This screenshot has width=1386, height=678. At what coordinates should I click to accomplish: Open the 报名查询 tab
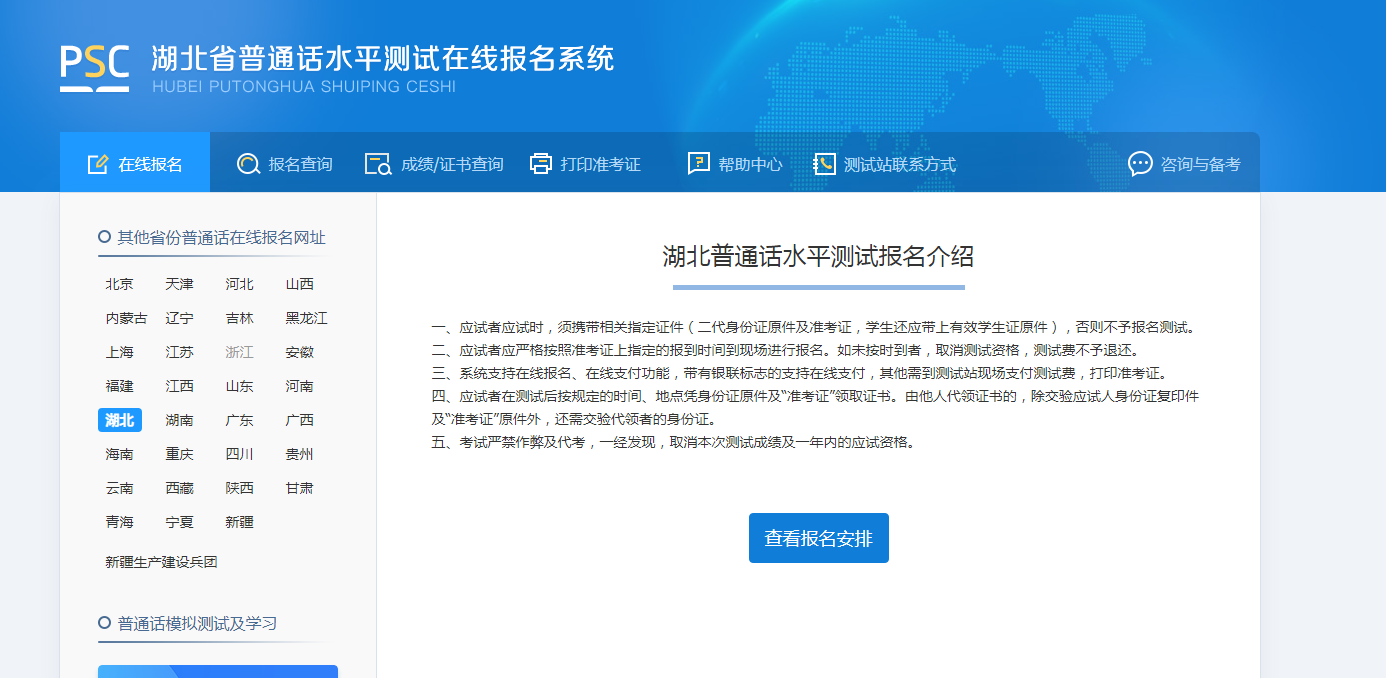tap(300, 164)
